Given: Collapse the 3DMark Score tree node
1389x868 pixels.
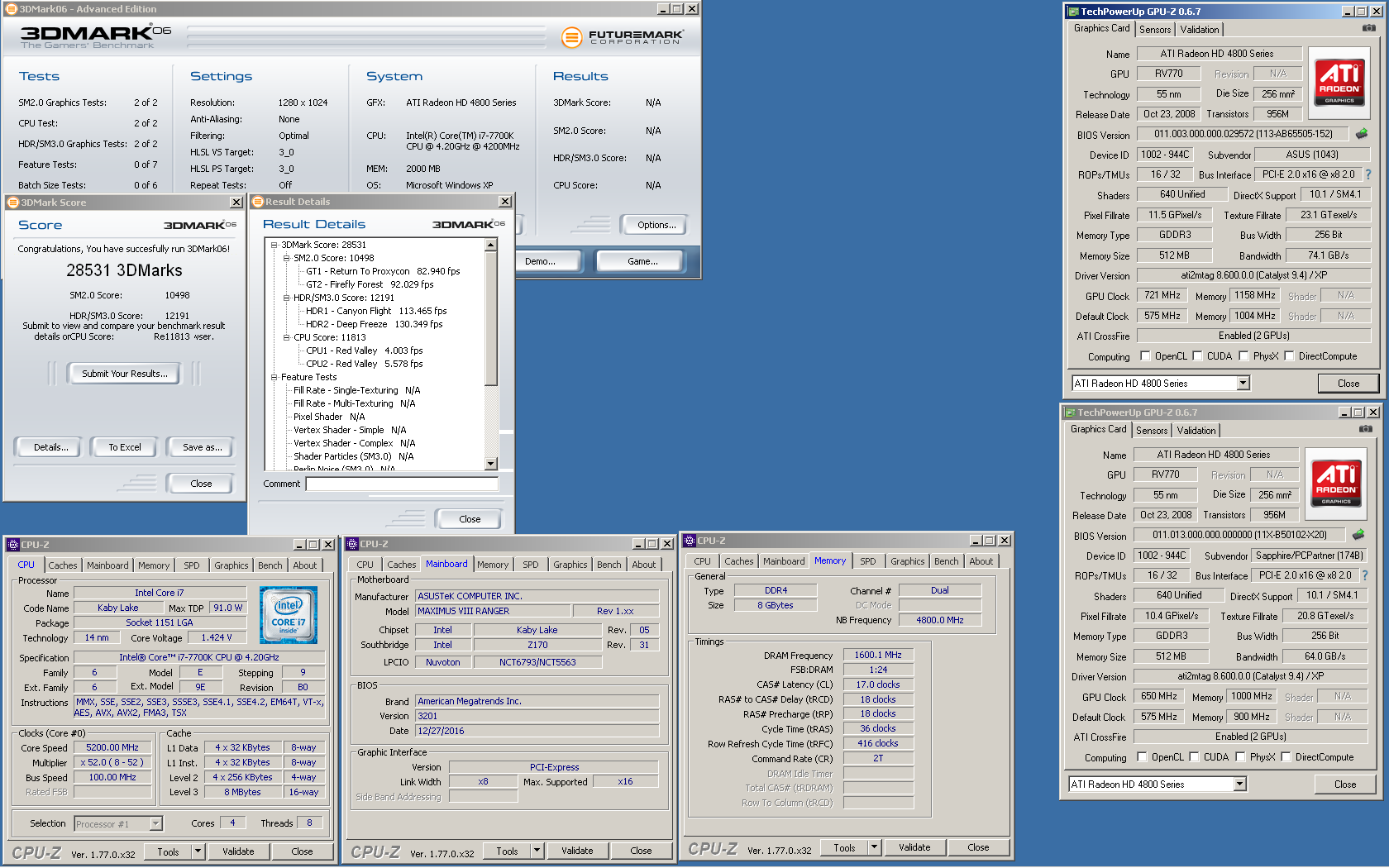Looking at the screenshot, I should 274,245.
